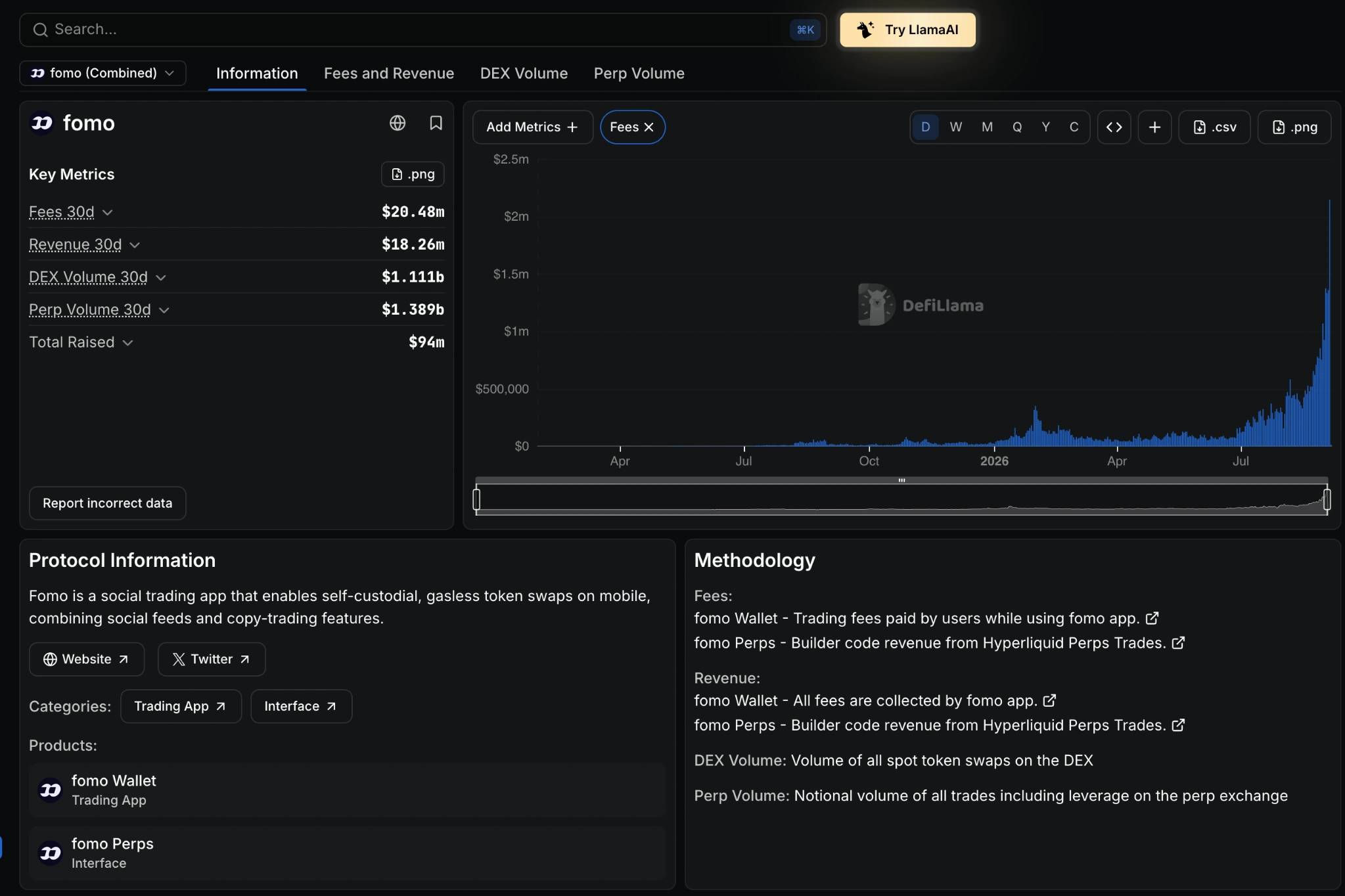Image resolution: width=1345 pixels, height=896 pixels.
Task: Open fomo Wallet fees source link icon
Action: click(x=1152, y=618)
